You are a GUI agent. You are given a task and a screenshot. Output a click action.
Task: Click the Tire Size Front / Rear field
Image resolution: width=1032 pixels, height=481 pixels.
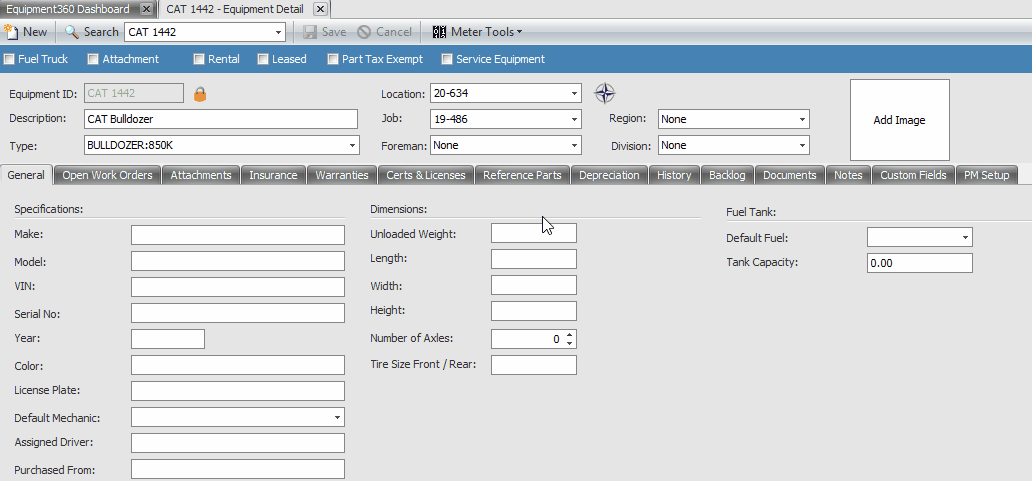534,365
